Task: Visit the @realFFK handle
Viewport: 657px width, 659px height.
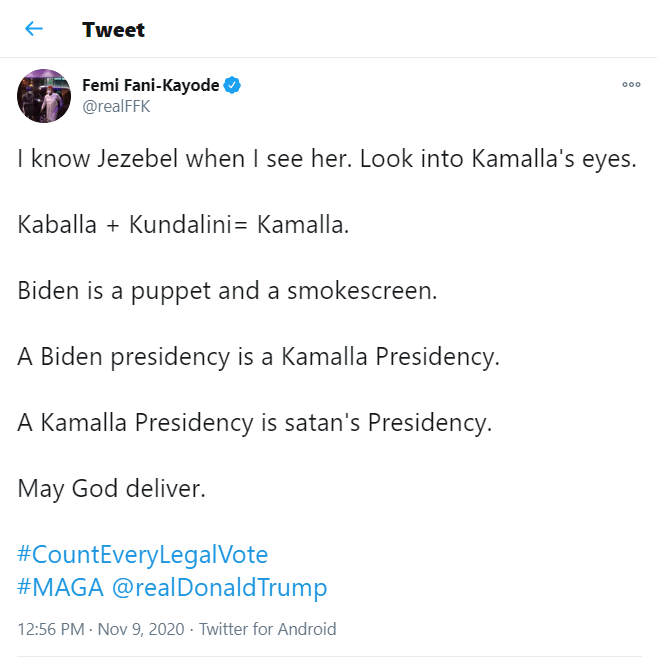Action: 116,107
